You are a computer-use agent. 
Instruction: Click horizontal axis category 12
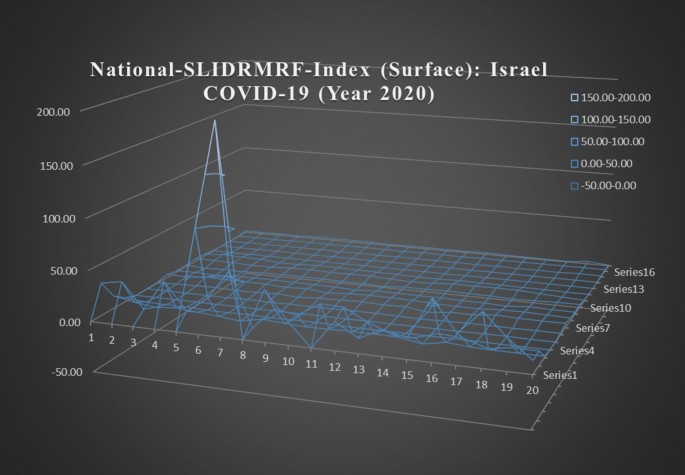[x=335, y=367]
